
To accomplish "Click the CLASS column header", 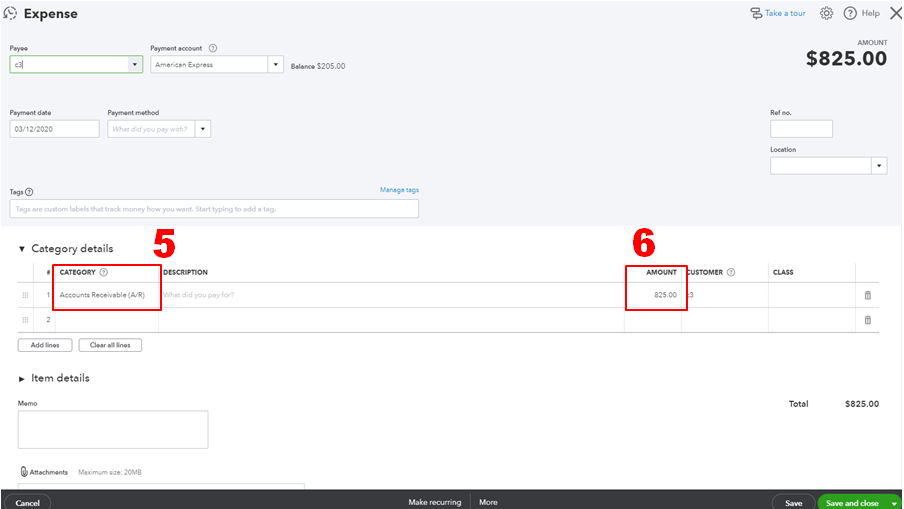I will click(x=783, y=272).
